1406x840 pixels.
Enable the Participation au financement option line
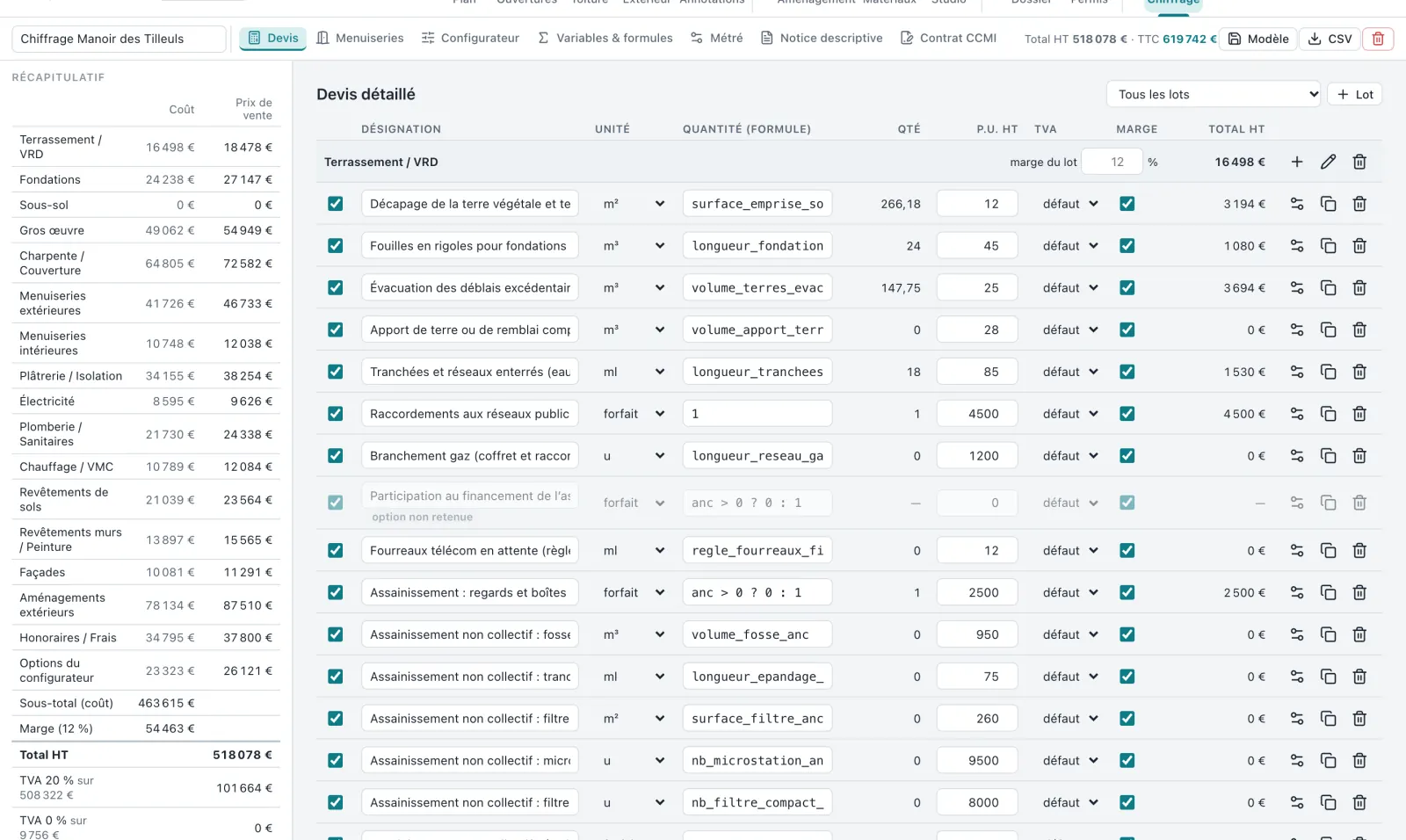pyautogui.click(x=335, y=503)
